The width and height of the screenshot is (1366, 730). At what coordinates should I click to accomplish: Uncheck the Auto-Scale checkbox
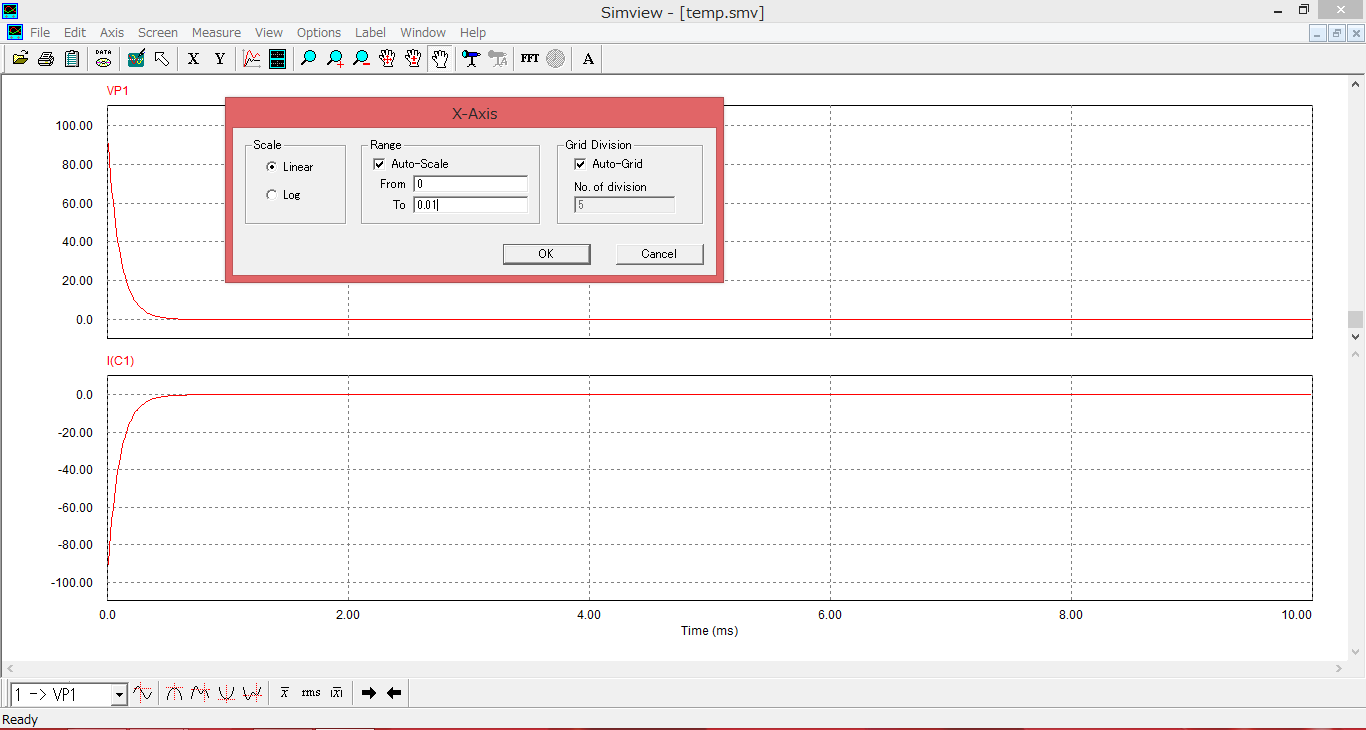(379, 164)
